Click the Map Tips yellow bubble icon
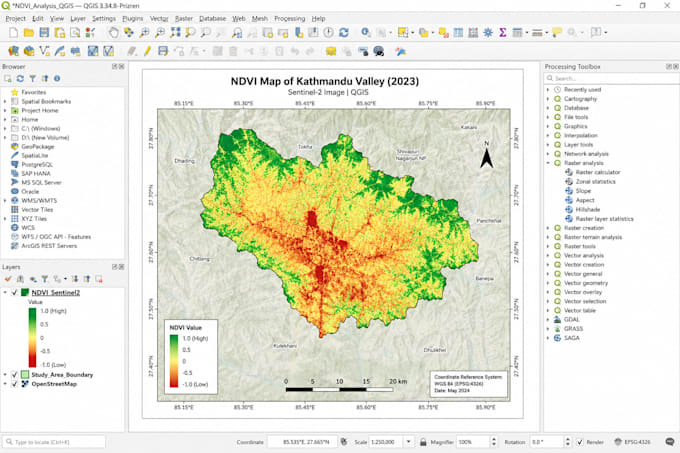This screenshot has width=680, height=453. click(557, 33)
